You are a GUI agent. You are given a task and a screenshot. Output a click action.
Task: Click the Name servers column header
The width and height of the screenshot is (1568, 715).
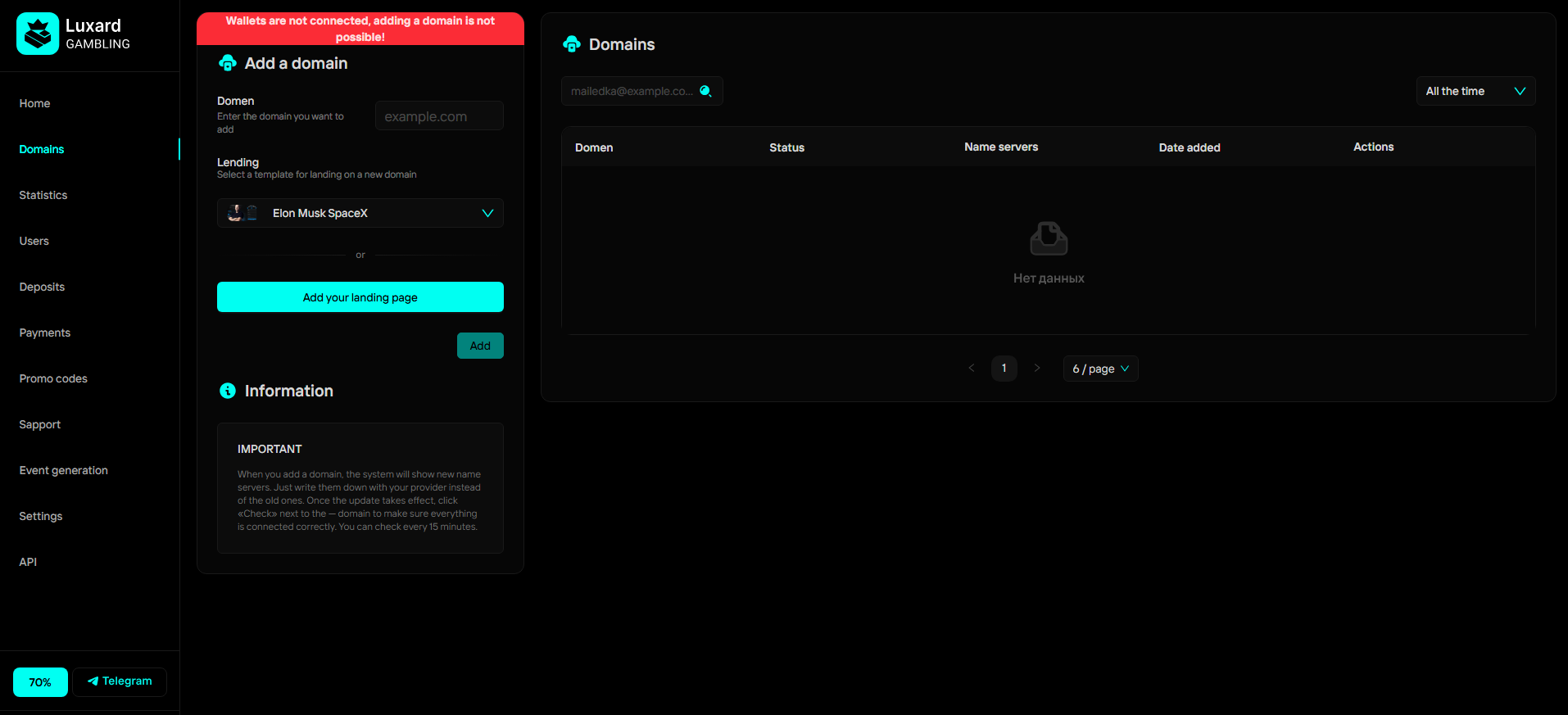tap(1001, 147)
